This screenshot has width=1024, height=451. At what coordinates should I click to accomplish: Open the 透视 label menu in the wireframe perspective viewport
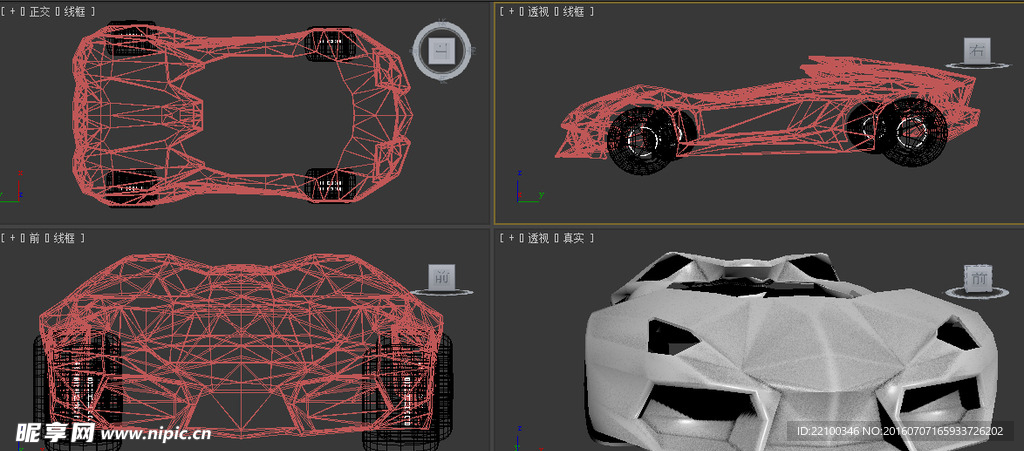point(539,12)
